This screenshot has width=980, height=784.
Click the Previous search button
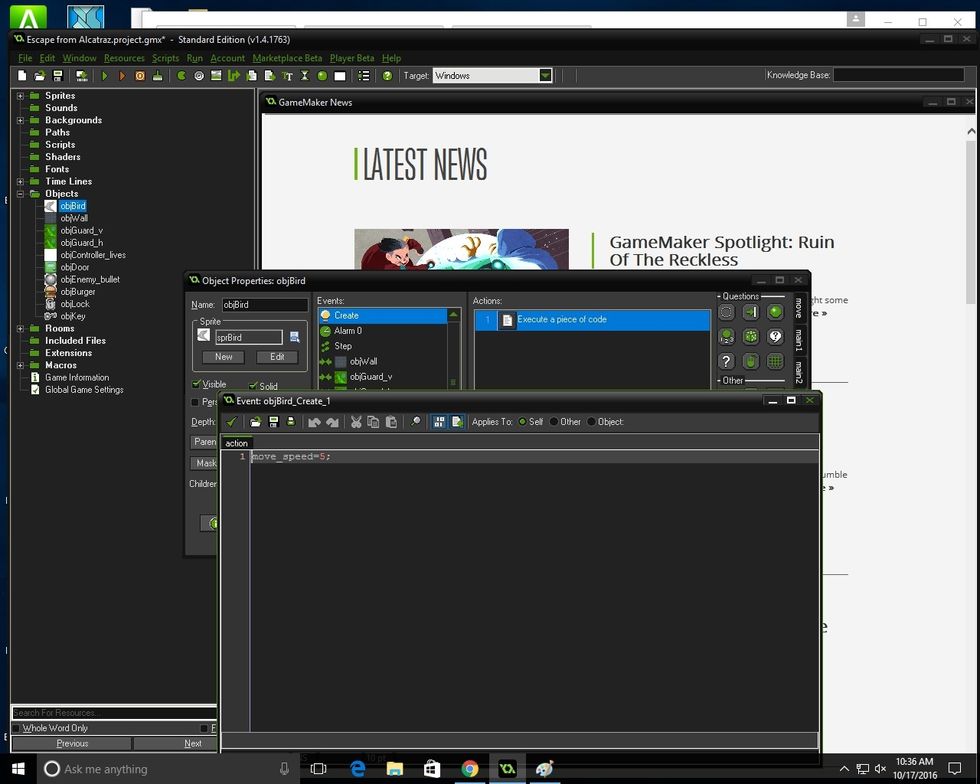tap(72, 743)
